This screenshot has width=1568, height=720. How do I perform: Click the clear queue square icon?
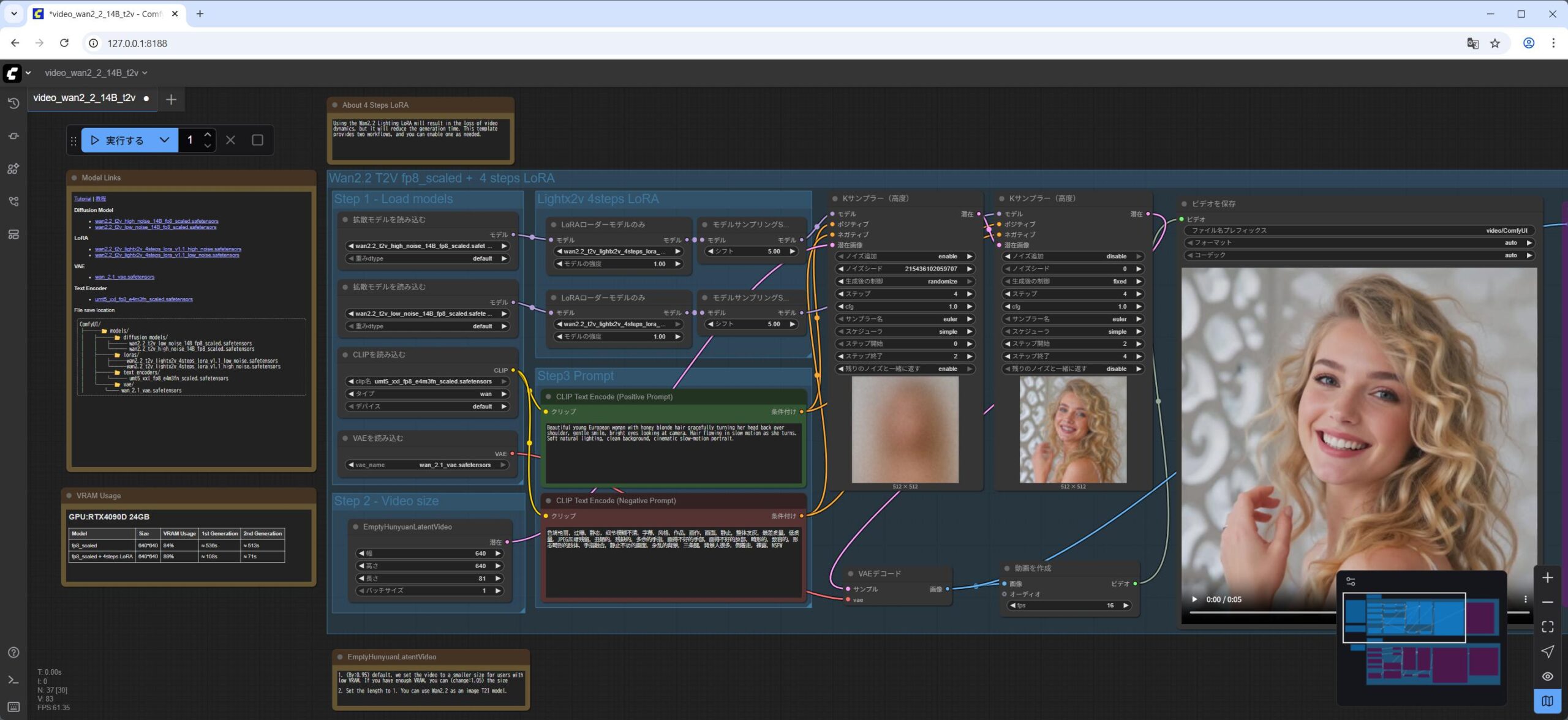point(258,140)
